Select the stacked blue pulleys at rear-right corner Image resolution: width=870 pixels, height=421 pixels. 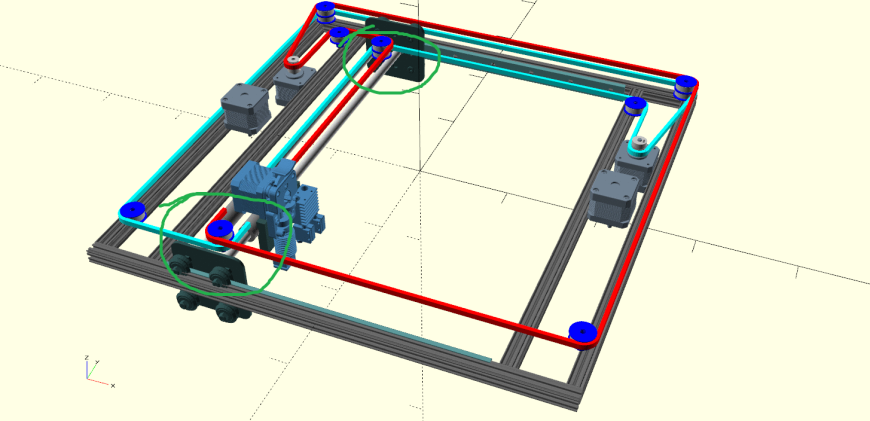686,88
